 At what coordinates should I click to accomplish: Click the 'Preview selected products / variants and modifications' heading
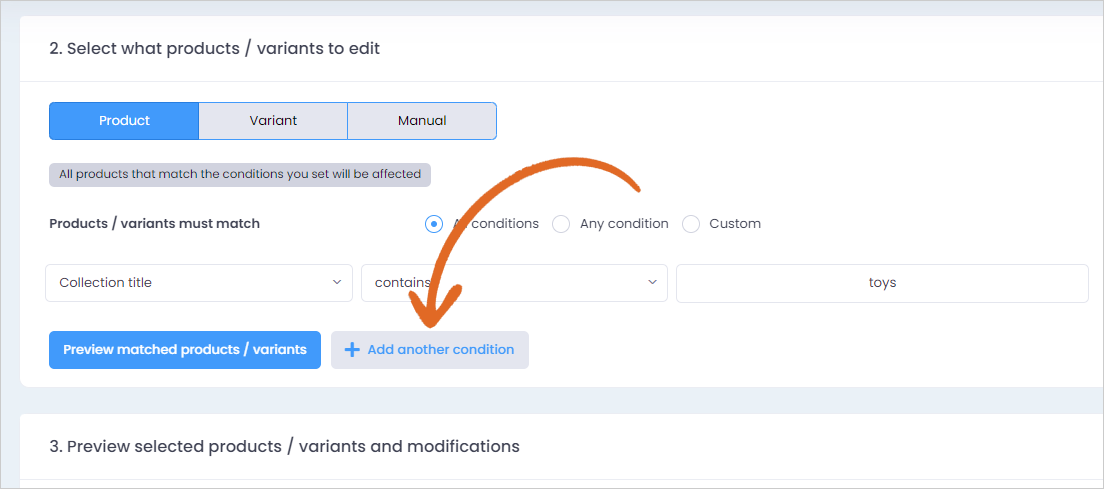click(284, 446)
